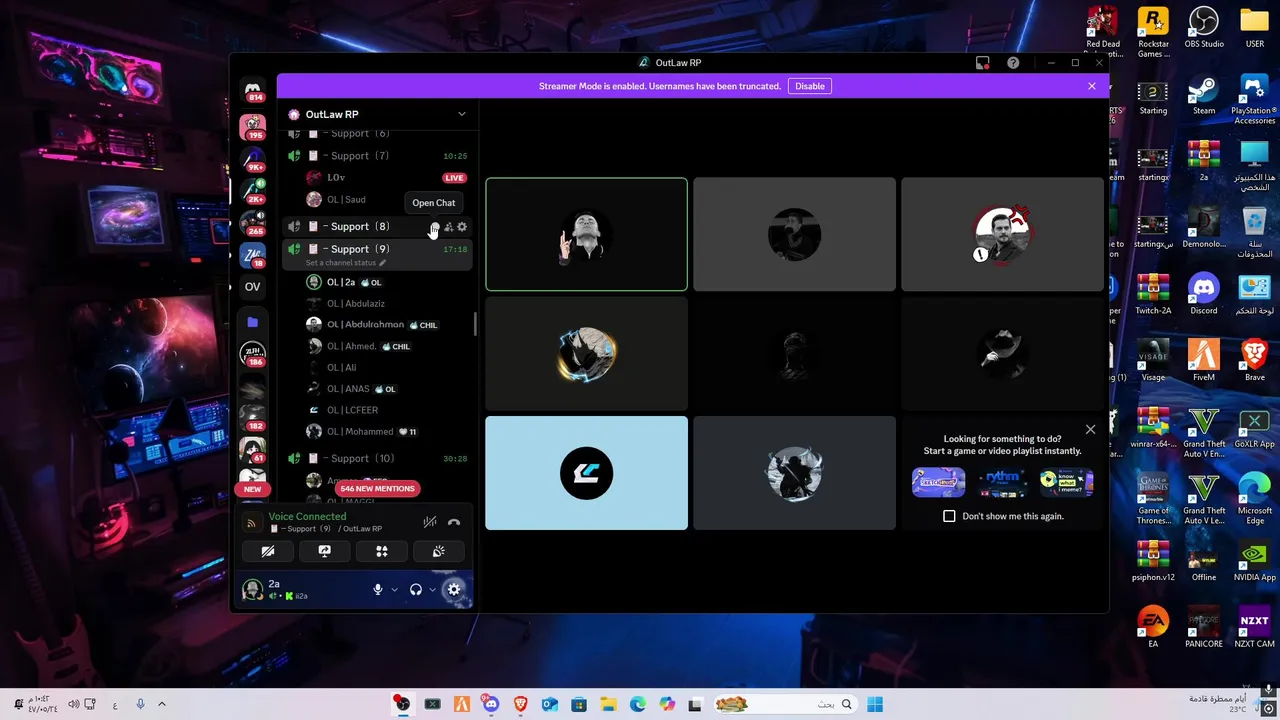Watch LOv's LIVE stream

click(x=454, y=178)
